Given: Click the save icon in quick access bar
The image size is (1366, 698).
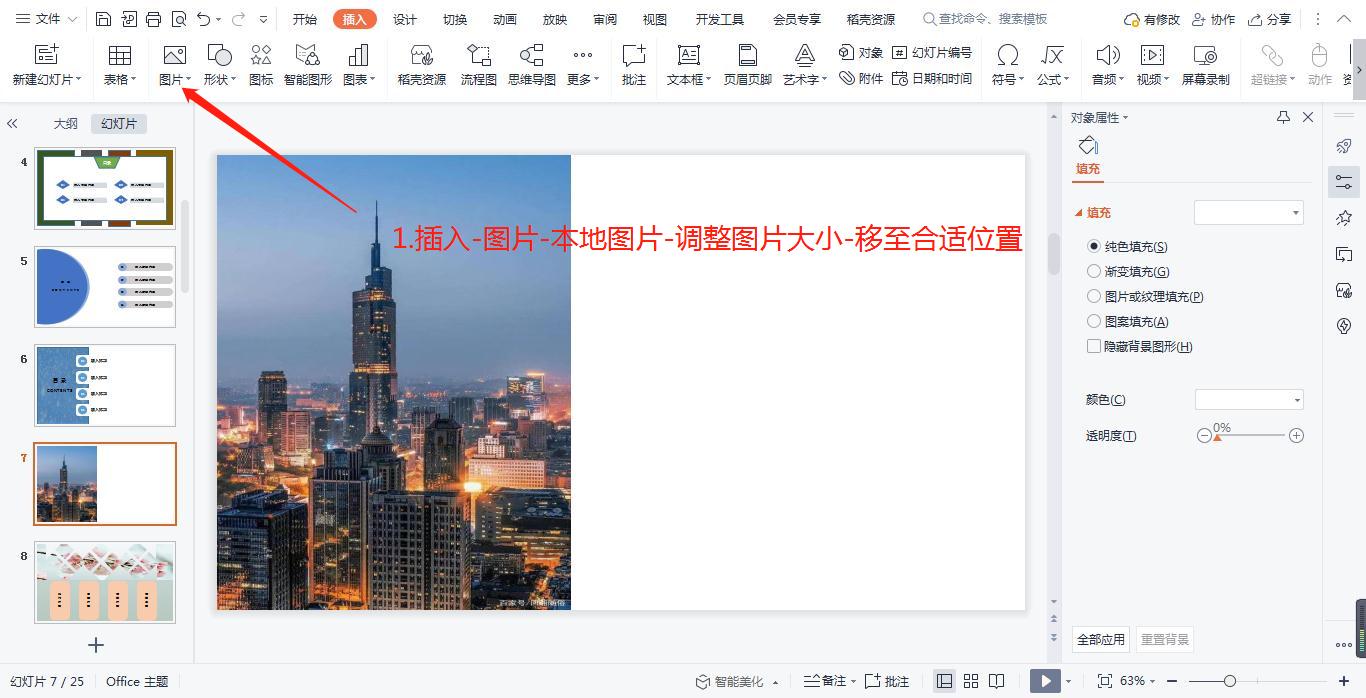Looking at the screenshot, I should [104, 19].
